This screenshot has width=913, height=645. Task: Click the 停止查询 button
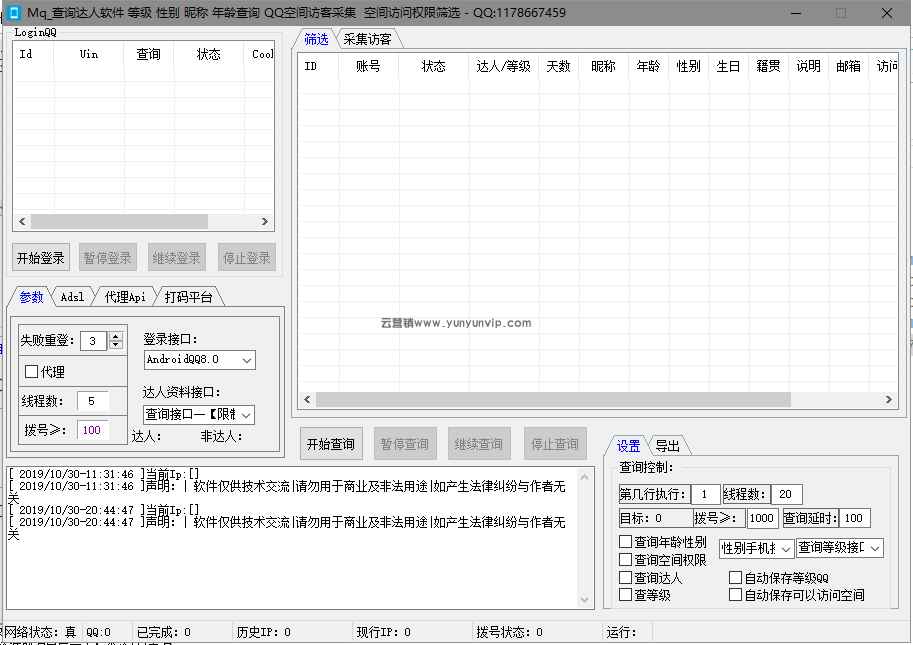click(x=555, y=444)
